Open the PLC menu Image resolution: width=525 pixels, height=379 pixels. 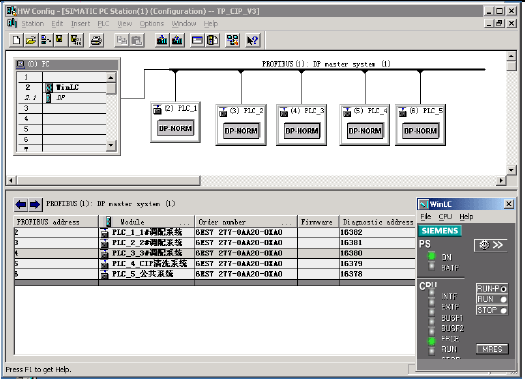pyautogui.click(x=103, y=23)
